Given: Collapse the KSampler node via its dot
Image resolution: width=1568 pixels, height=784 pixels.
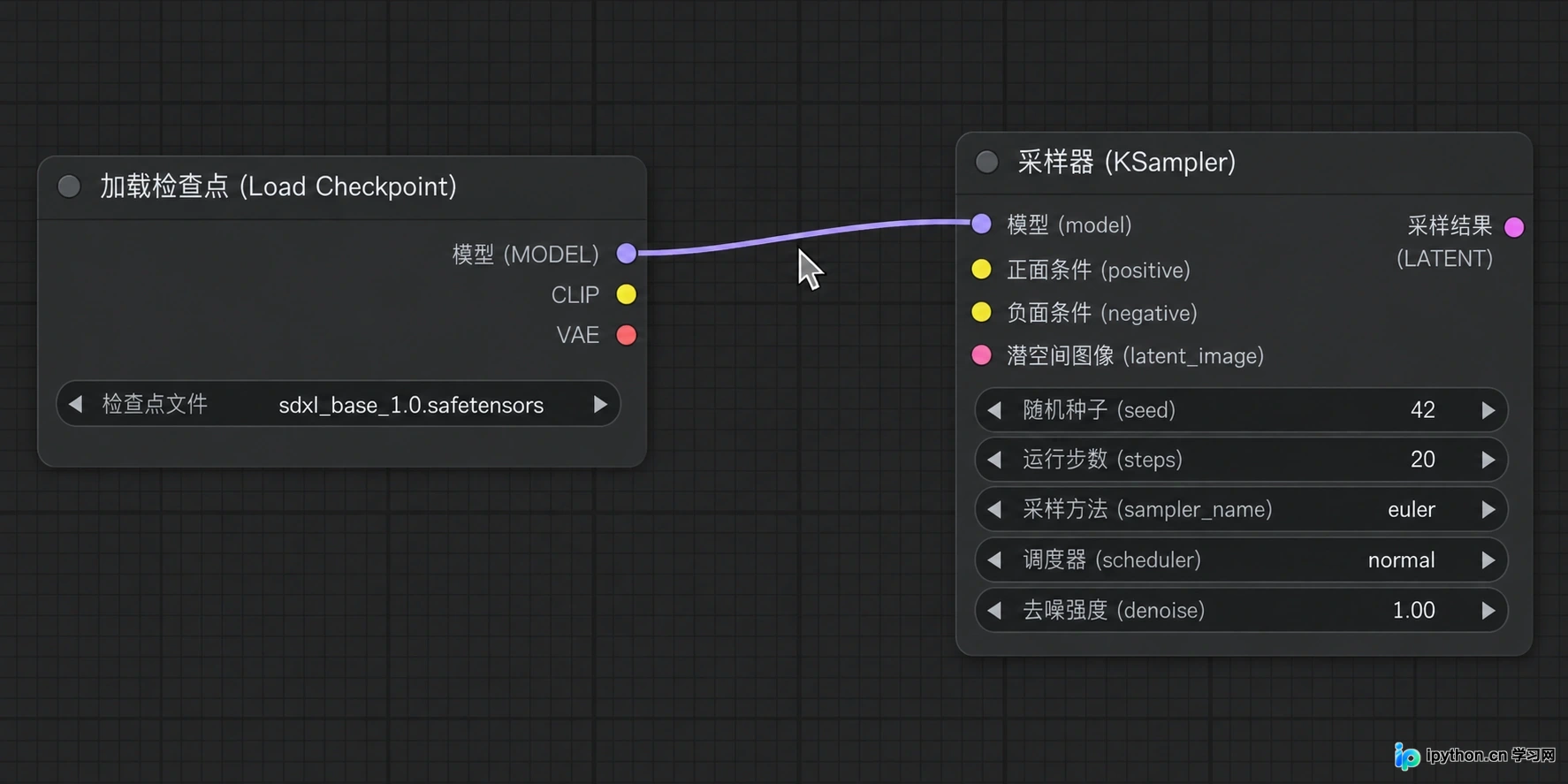Looking at the screenshot, I should coord(986,162).
